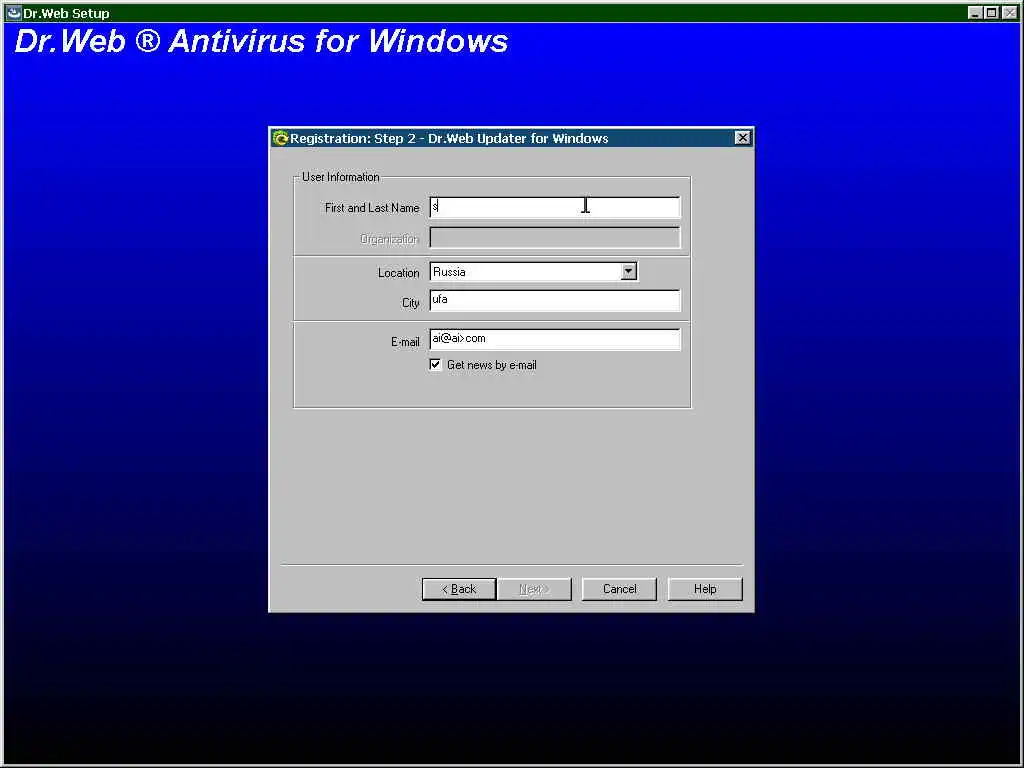
Task: Close the Dr.Web Setup window
Action: [x=1010, y=12]
